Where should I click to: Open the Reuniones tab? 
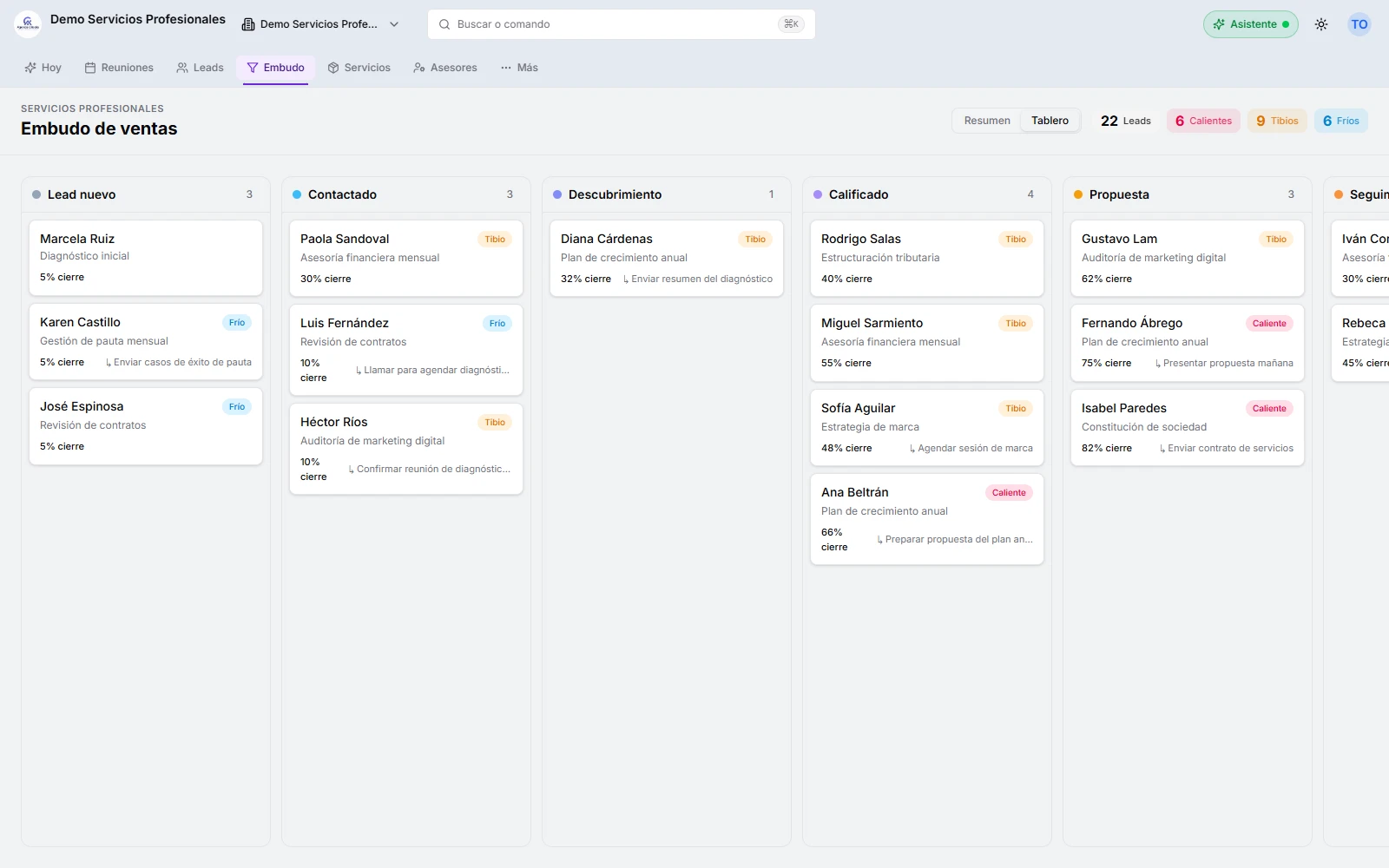pos(119,68)
